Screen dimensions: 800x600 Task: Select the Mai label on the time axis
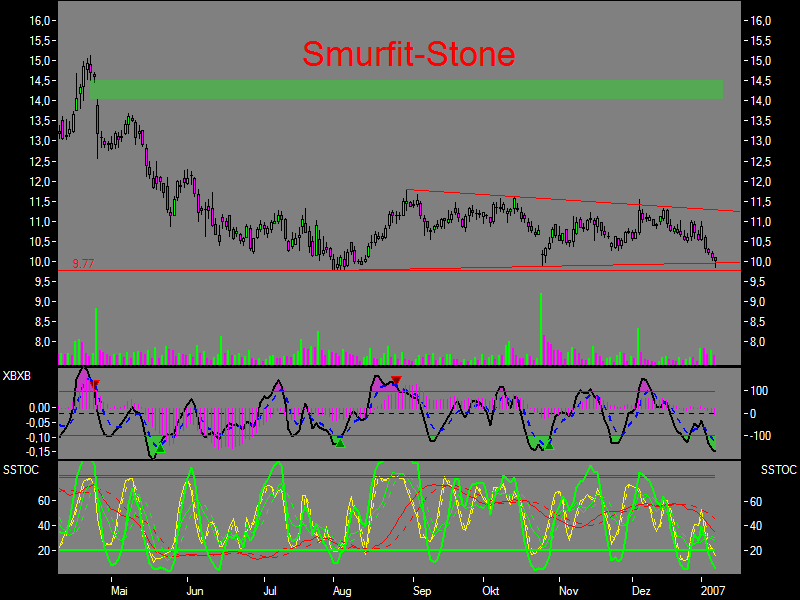[x=119, y=591]
